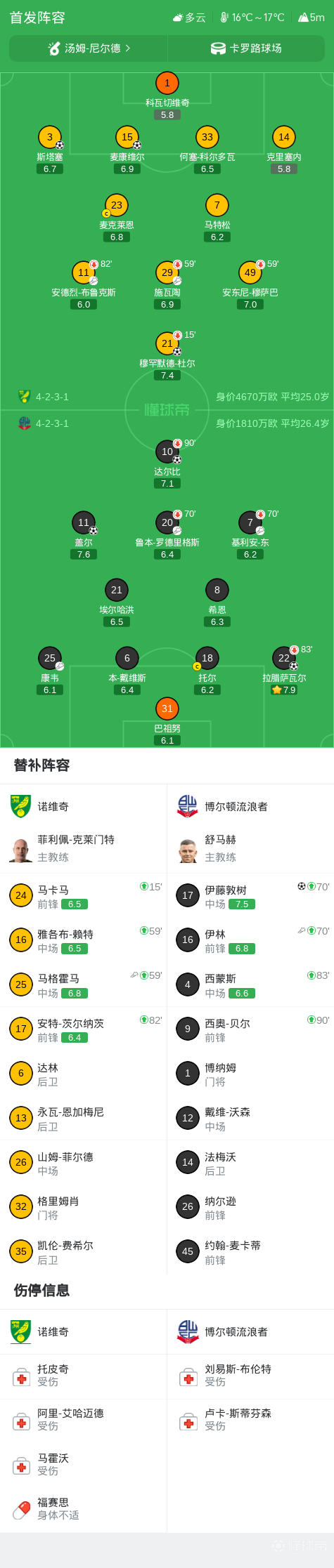Screen dimensions: 334x1568
Task: Tap Norwich crest beside 4-2-3-1 formation
Action: [x=25, y=397]
